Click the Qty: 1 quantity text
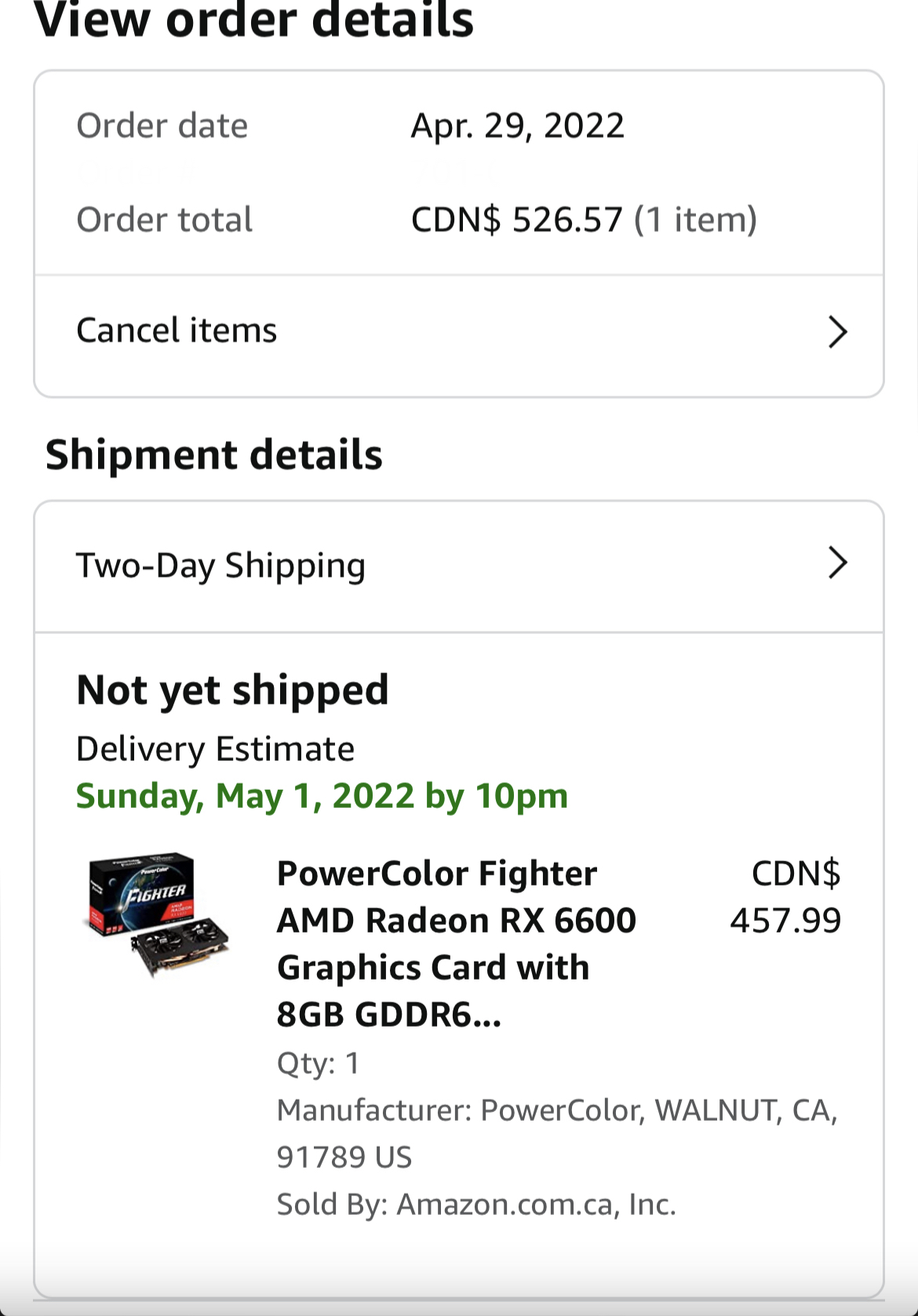The height and width of the screenshot is (1316, 918). point(318,1063)
